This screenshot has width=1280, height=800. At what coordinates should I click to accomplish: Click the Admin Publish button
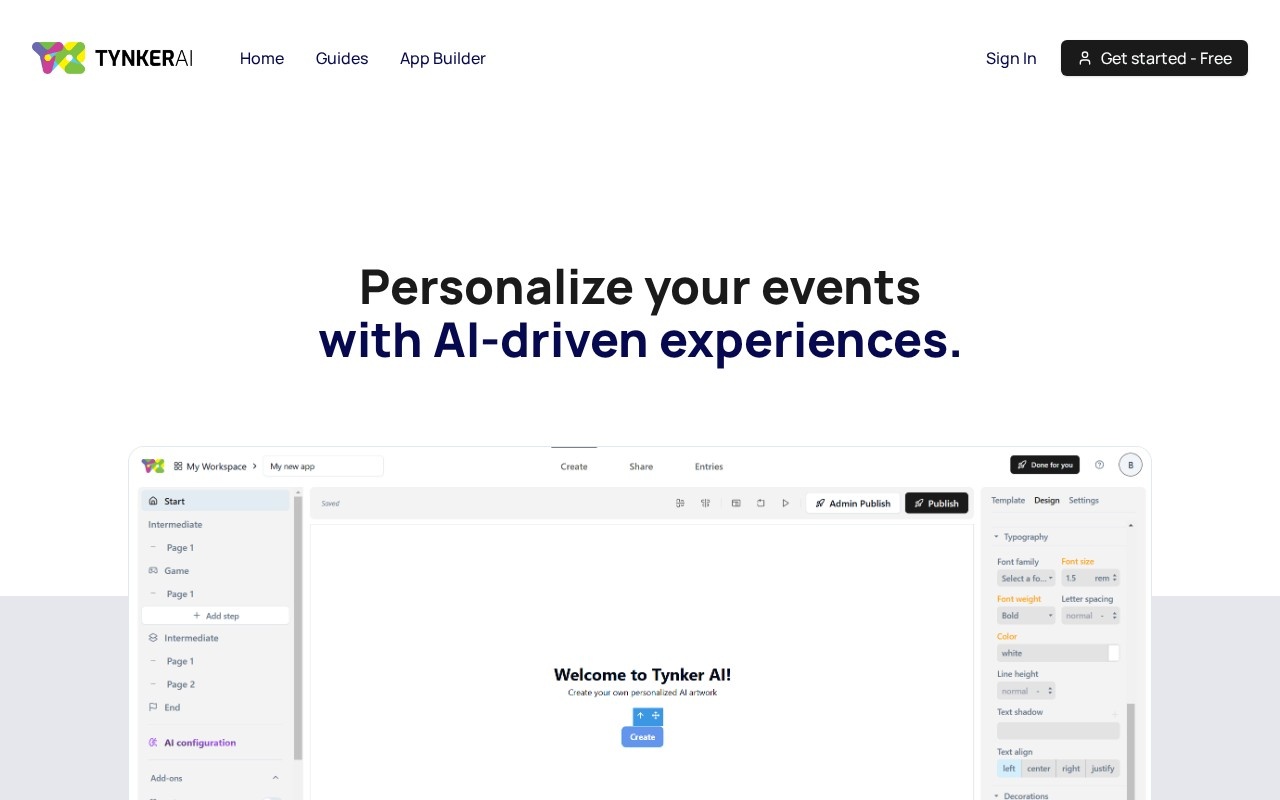852,503
